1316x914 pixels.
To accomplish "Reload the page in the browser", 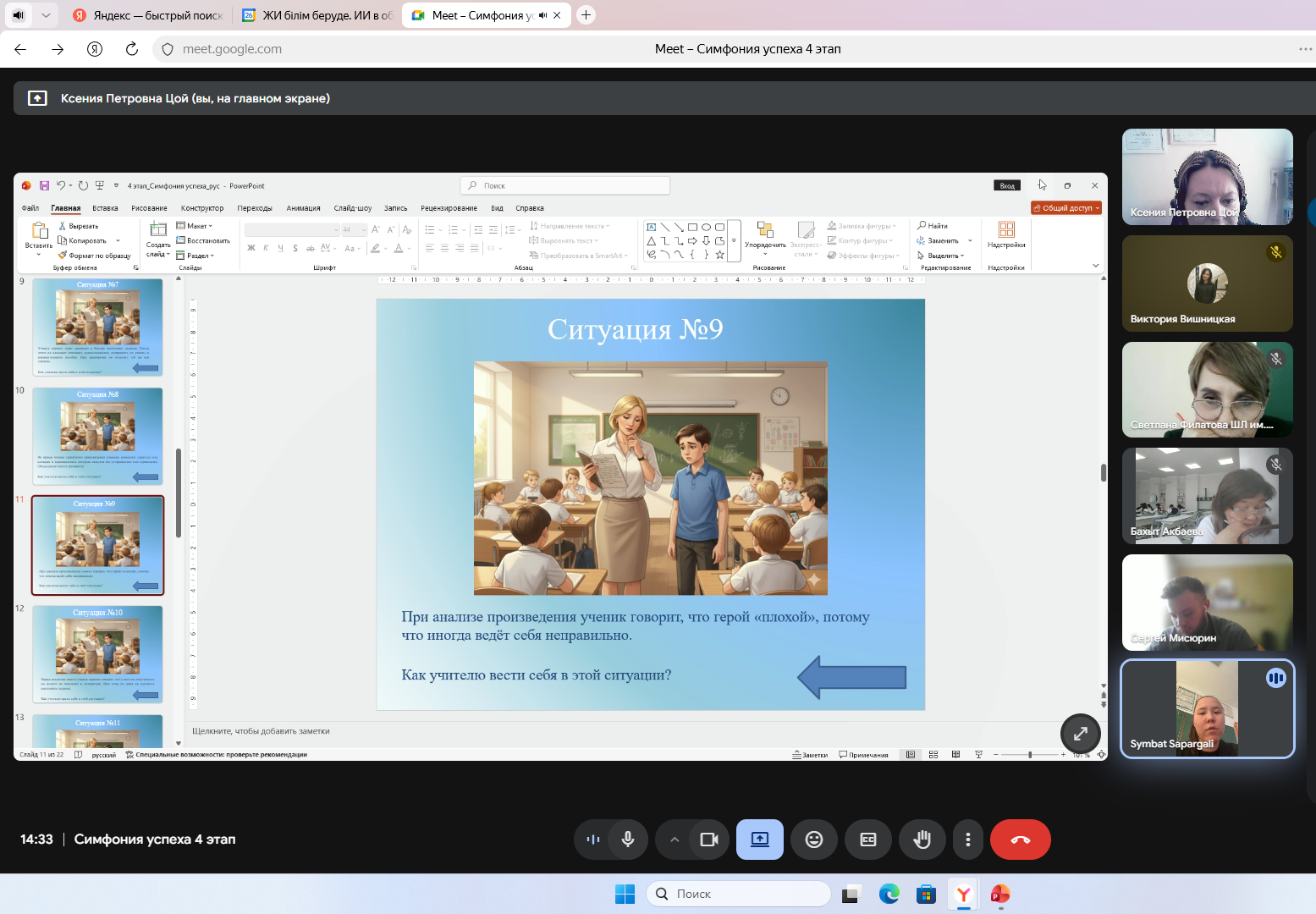I will click(132, 49).
